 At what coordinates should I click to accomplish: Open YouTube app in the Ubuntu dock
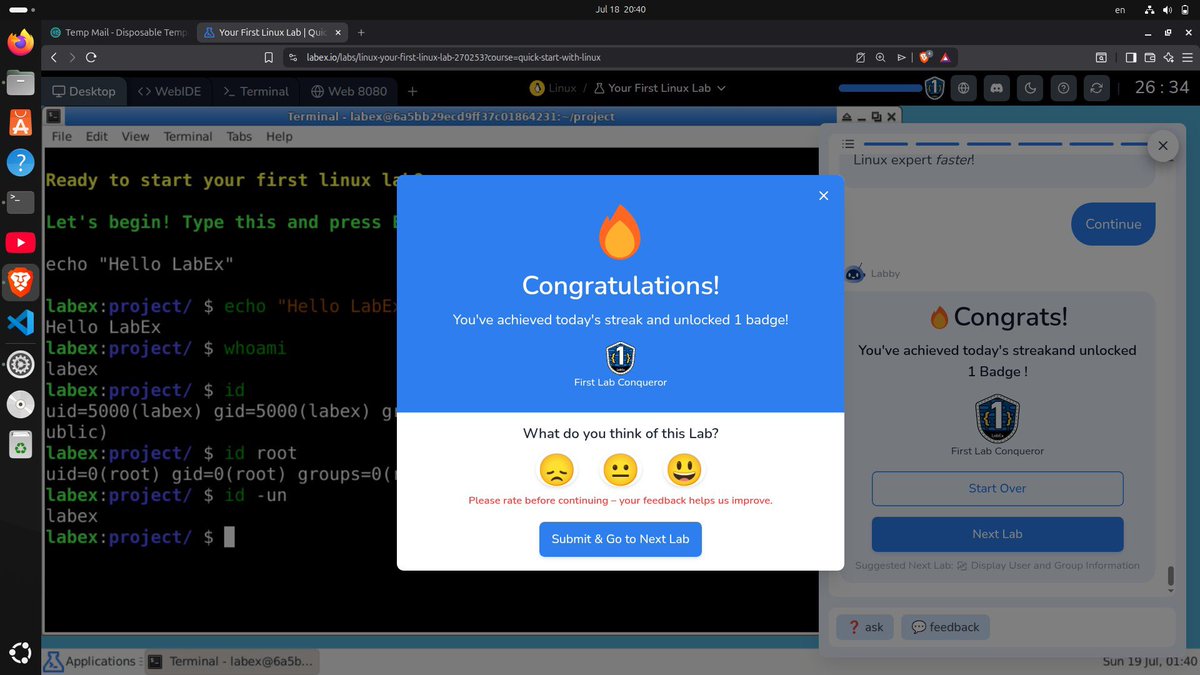click(20, 242)
